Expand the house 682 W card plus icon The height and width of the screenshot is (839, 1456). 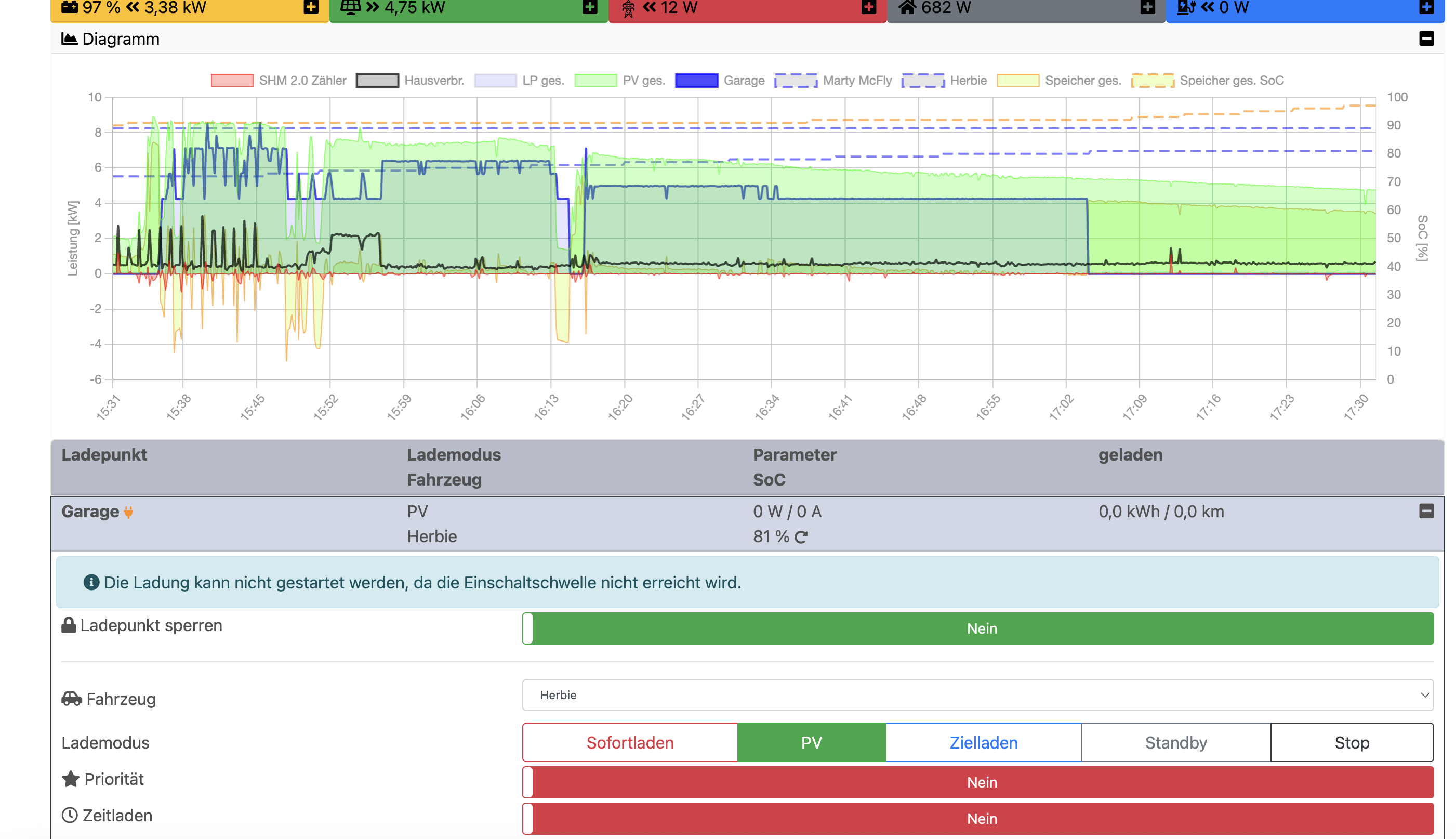[1147, 7]
